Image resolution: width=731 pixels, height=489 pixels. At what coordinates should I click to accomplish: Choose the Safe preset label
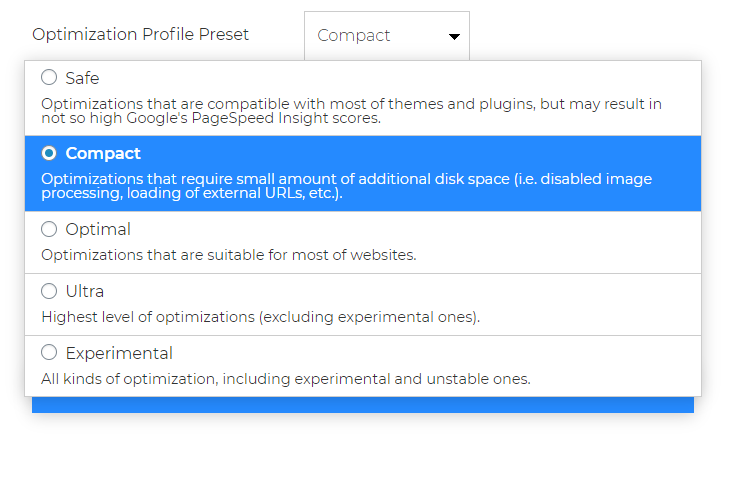[82, 78]
